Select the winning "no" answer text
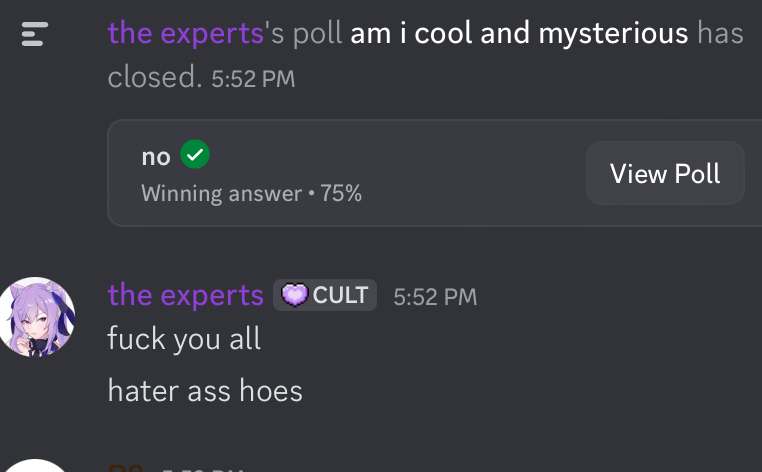 [x=156, y=157]
